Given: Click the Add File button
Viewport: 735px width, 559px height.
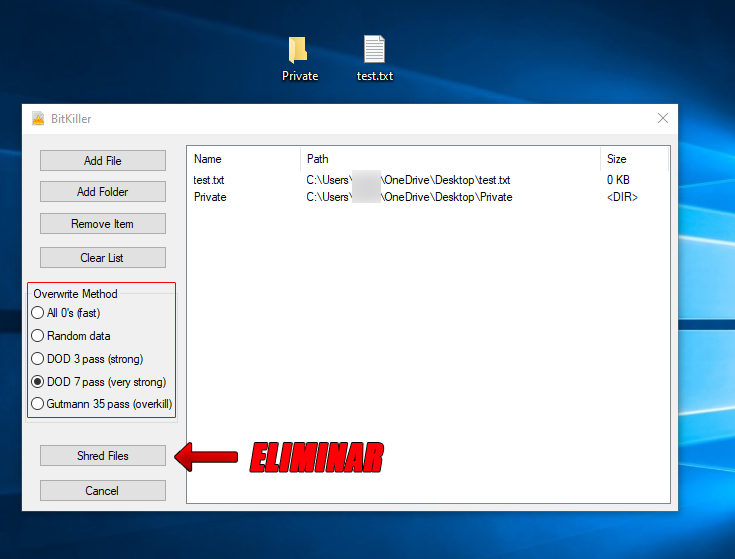Looking at the screenshot, I should point(103,161).
